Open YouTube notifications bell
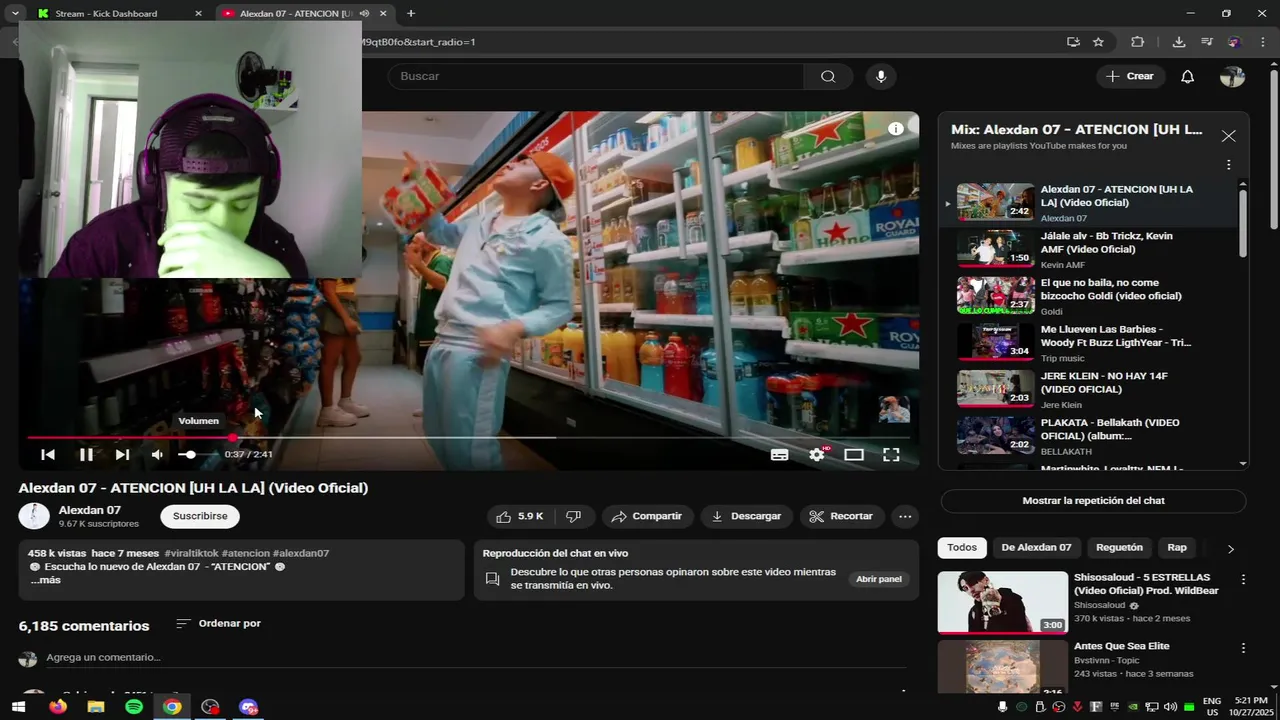The height and width of the screenshot is (720, 1280). [1187, 76]
